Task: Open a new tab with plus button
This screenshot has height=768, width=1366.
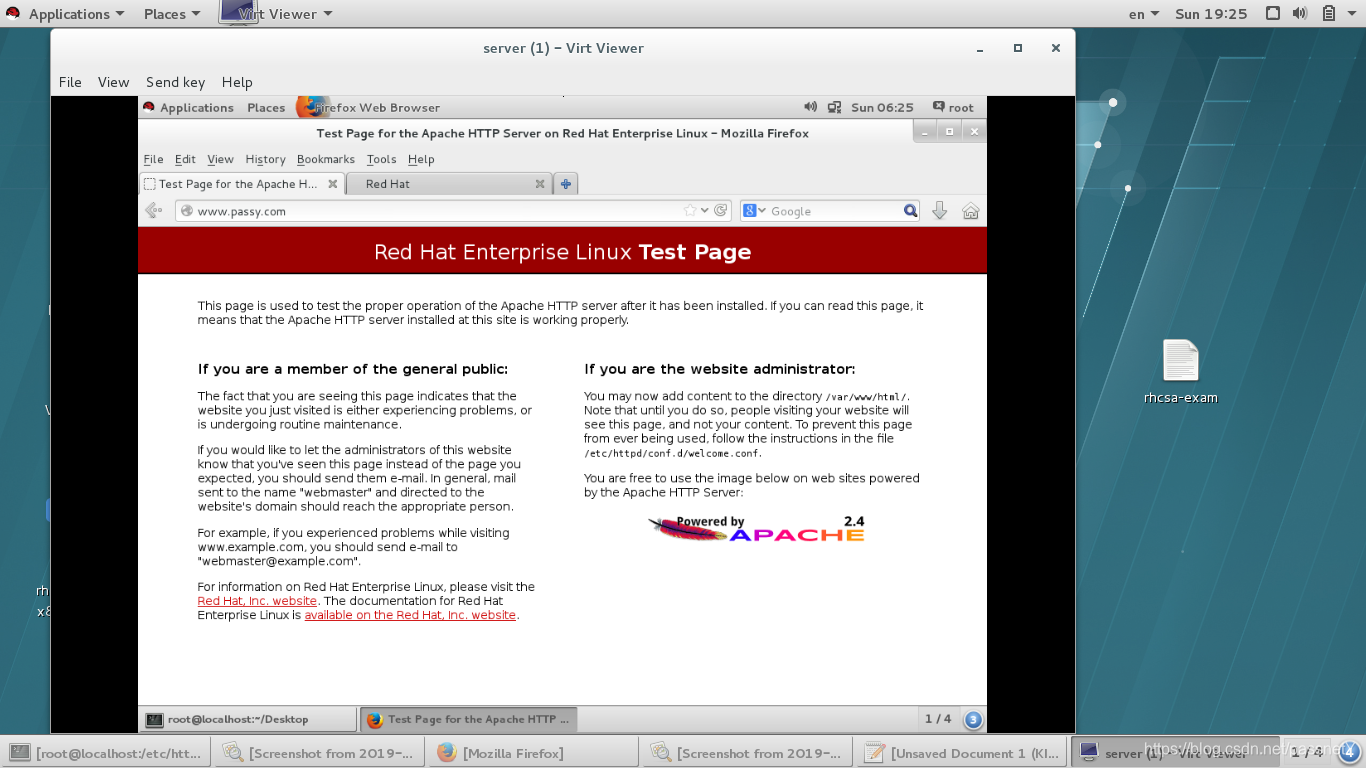Action: (566, 184)
